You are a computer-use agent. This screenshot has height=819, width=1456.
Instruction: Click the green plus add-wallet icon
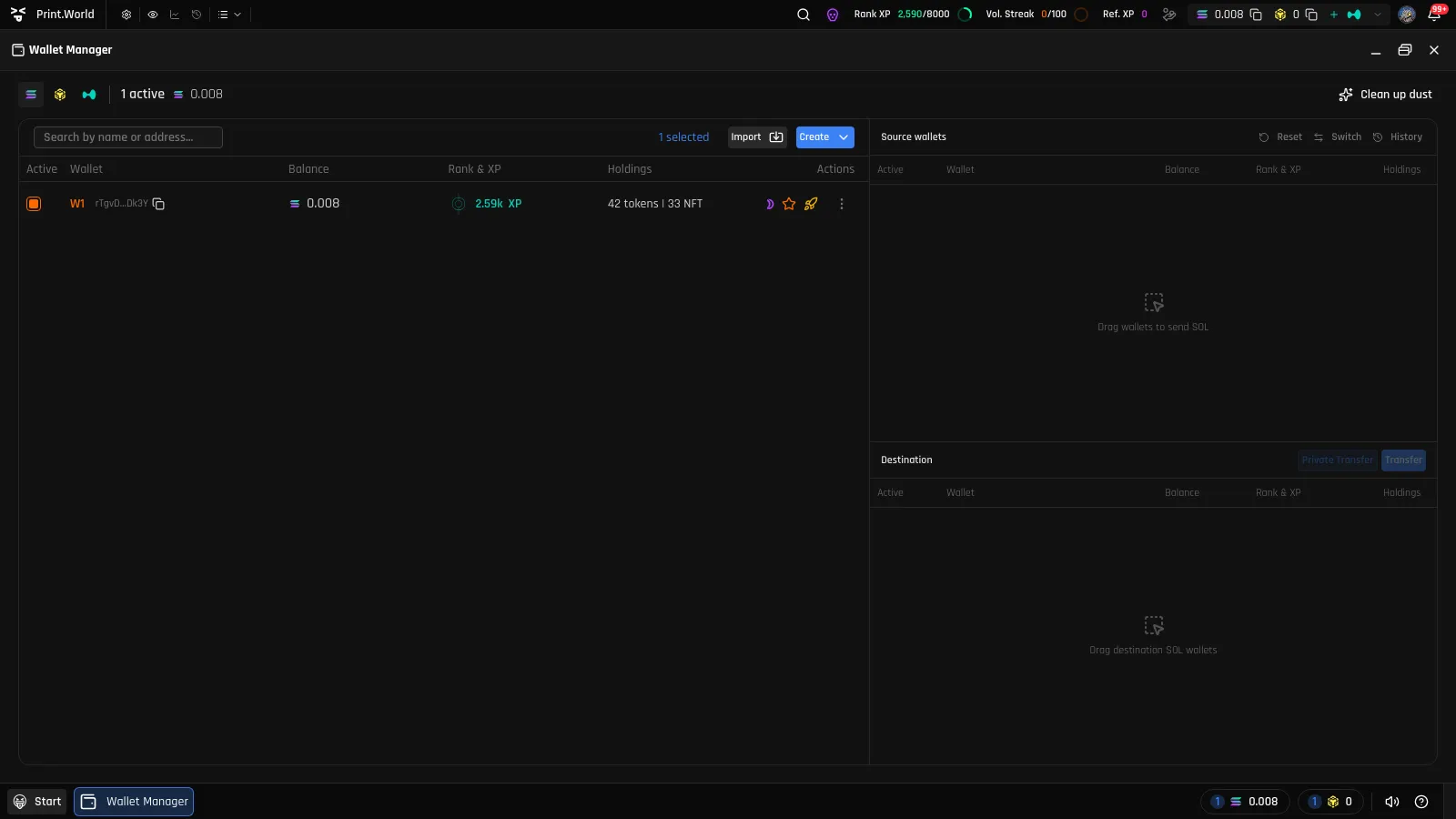pos(1334,15)
